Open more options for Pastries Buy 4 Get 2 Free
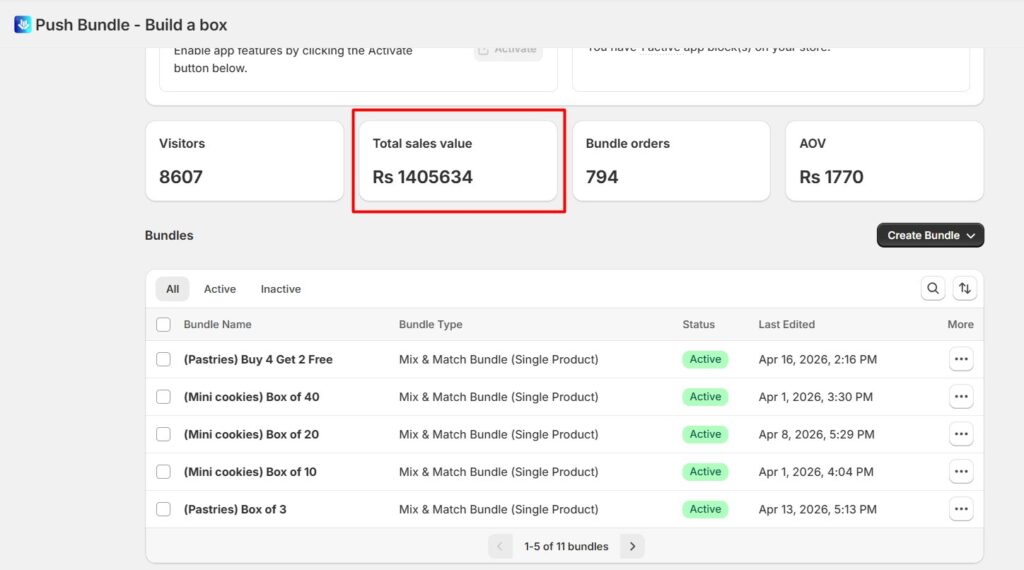Viewport: 1024px width, 570px height. click(961, 359)
